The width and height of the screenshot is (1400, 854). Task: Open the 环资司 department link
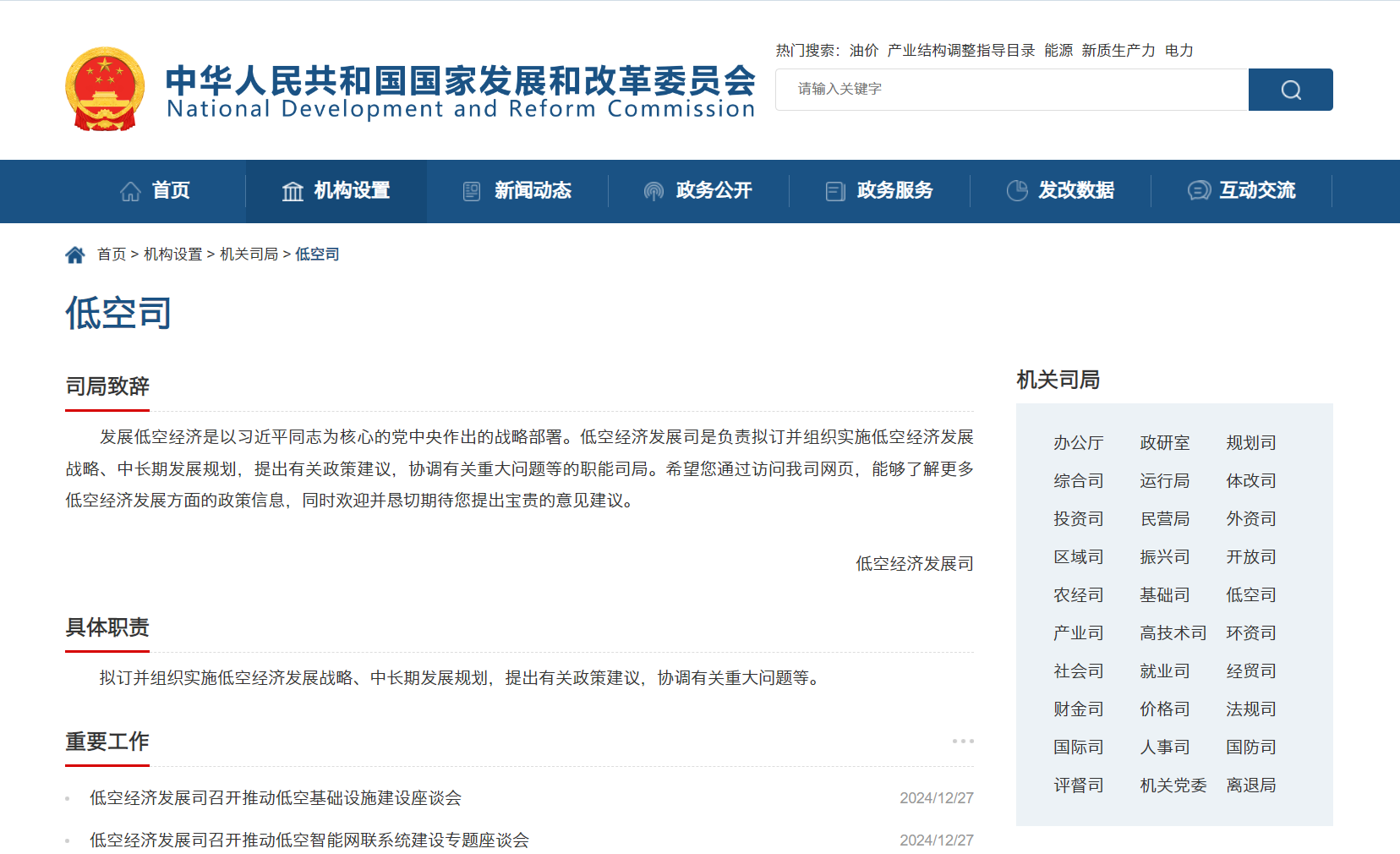click(1251, 633)
